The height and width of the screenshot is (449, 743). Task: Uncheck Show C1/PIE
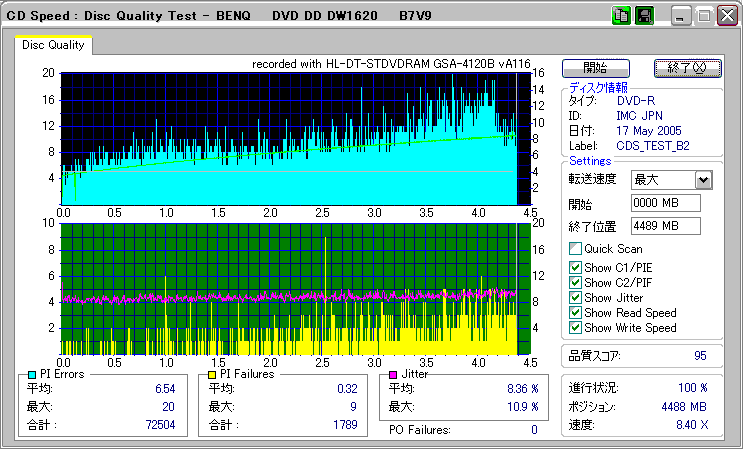[x=575, y=267]
